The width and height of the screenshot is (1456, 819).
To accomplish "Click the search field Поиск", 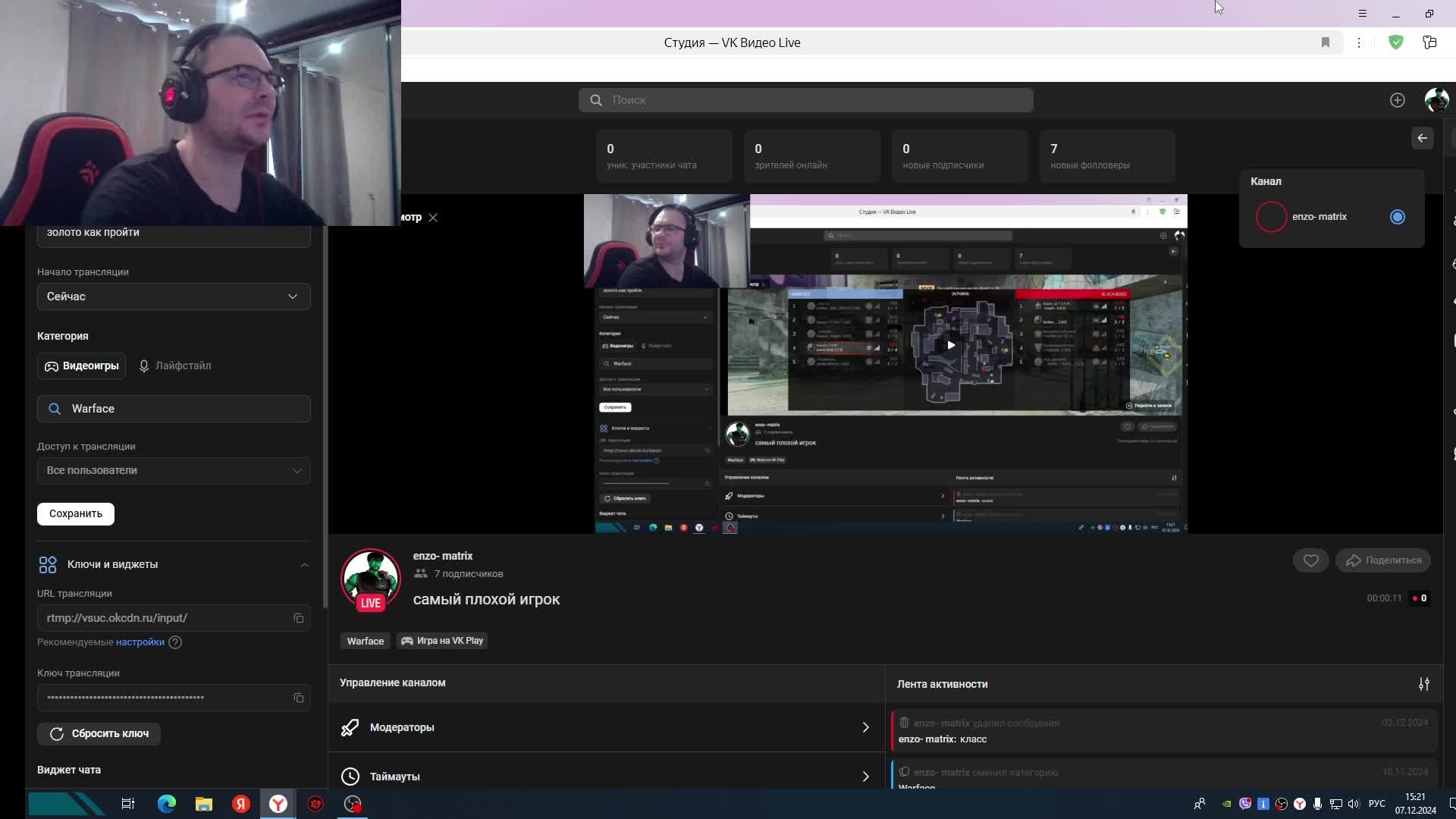I will (805, 100).
